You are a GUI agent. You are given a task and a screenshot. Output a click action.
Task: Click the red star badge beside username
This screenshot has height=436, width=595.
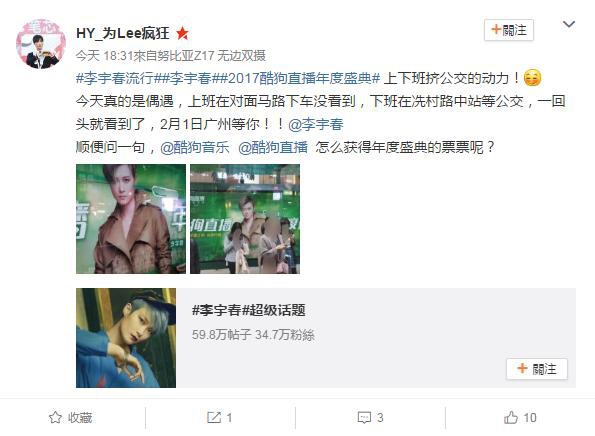click(x=183, y=34)
